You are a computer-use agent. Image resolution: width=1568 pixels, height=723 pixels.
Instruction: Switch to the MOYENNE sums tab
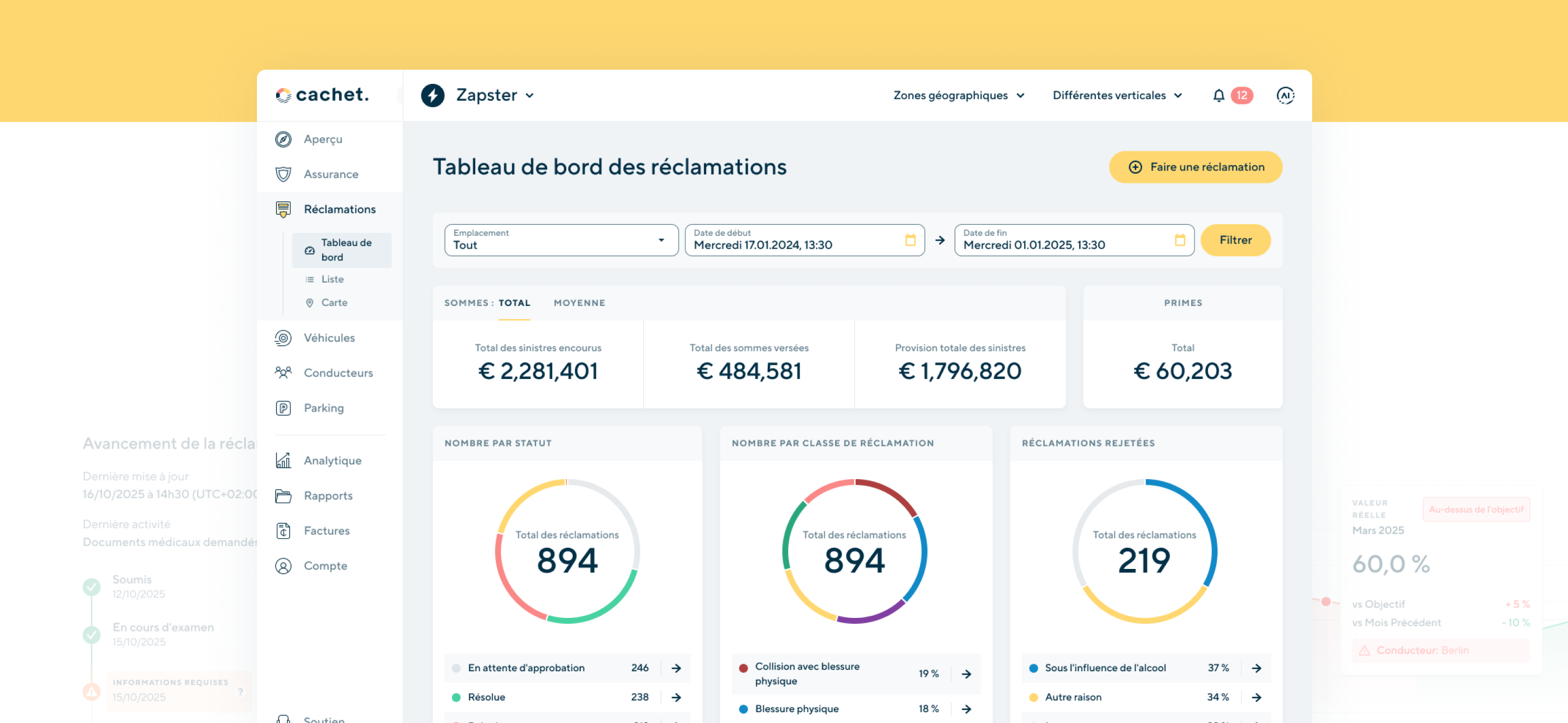(x=579, y=303)
